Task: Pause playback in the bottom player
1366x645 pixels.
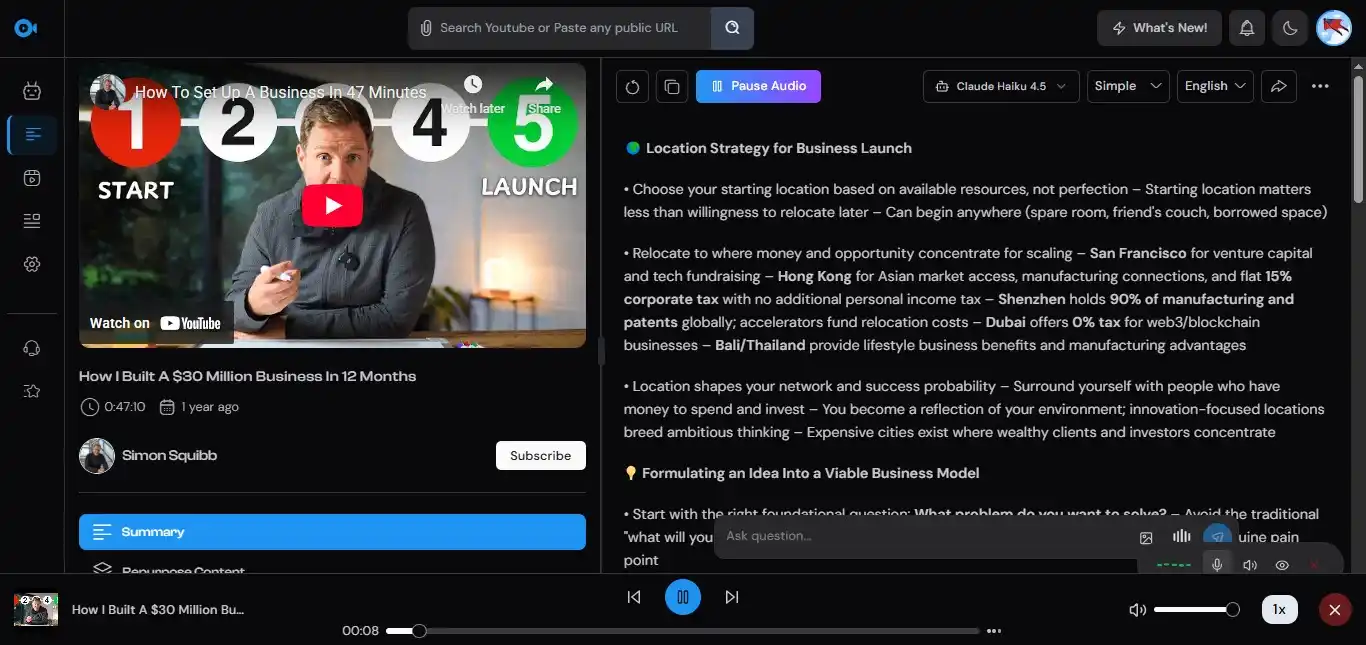Action: [x=683, y=597]
